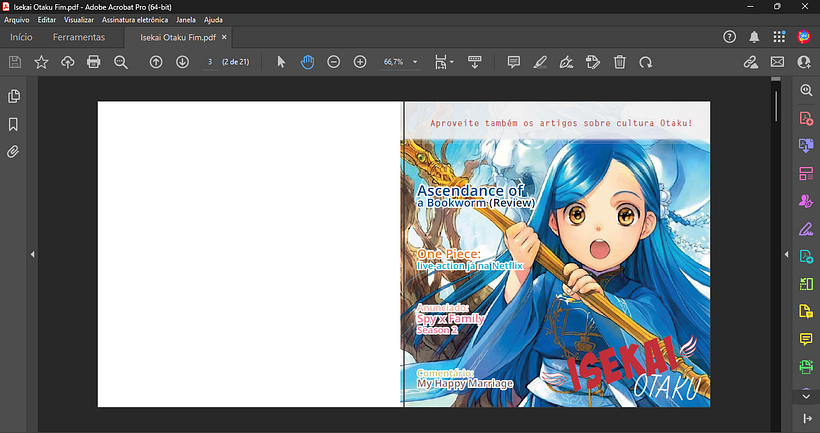Open the search magnifier tool in right pane
820x433 pixels.
click(x=806, y=90)
